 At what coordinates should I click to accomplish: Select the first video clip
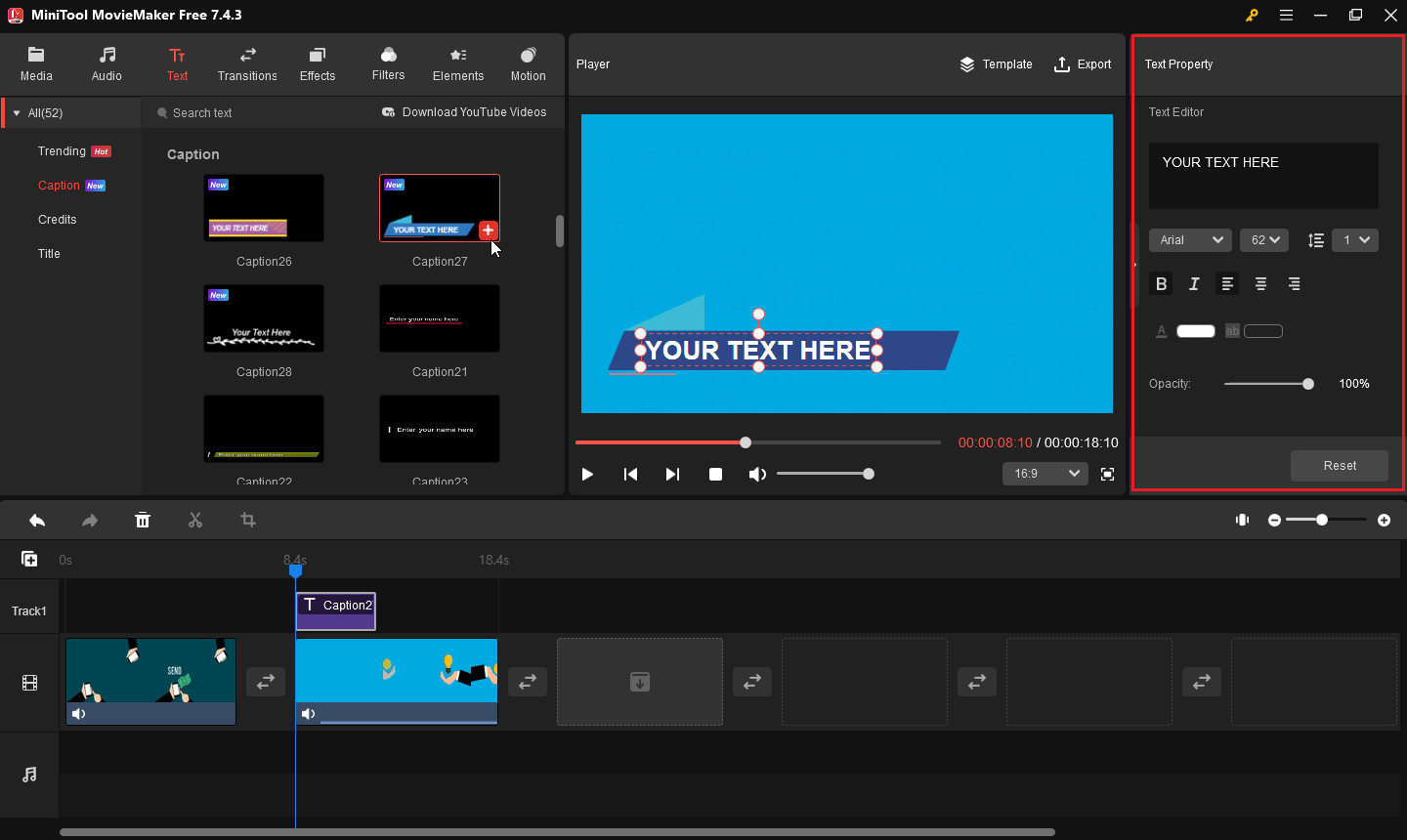(150, 682)
